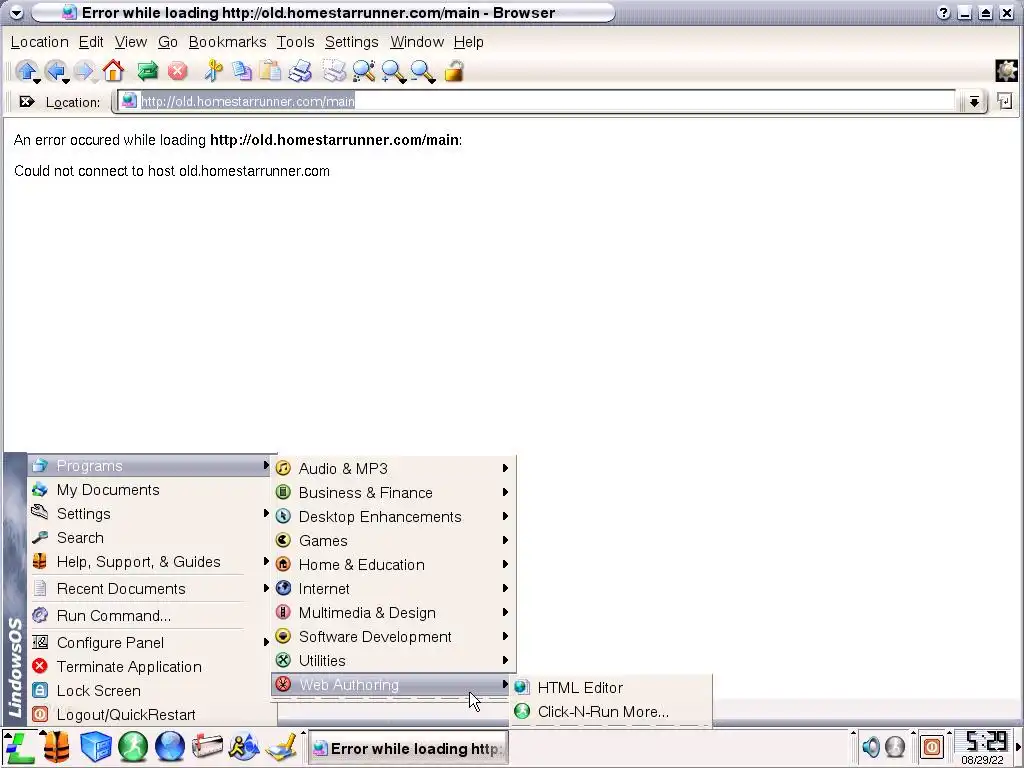Expand the Multimedia & Design submenu
This screenshot has height=768, width=1024.
click(393, 613)
